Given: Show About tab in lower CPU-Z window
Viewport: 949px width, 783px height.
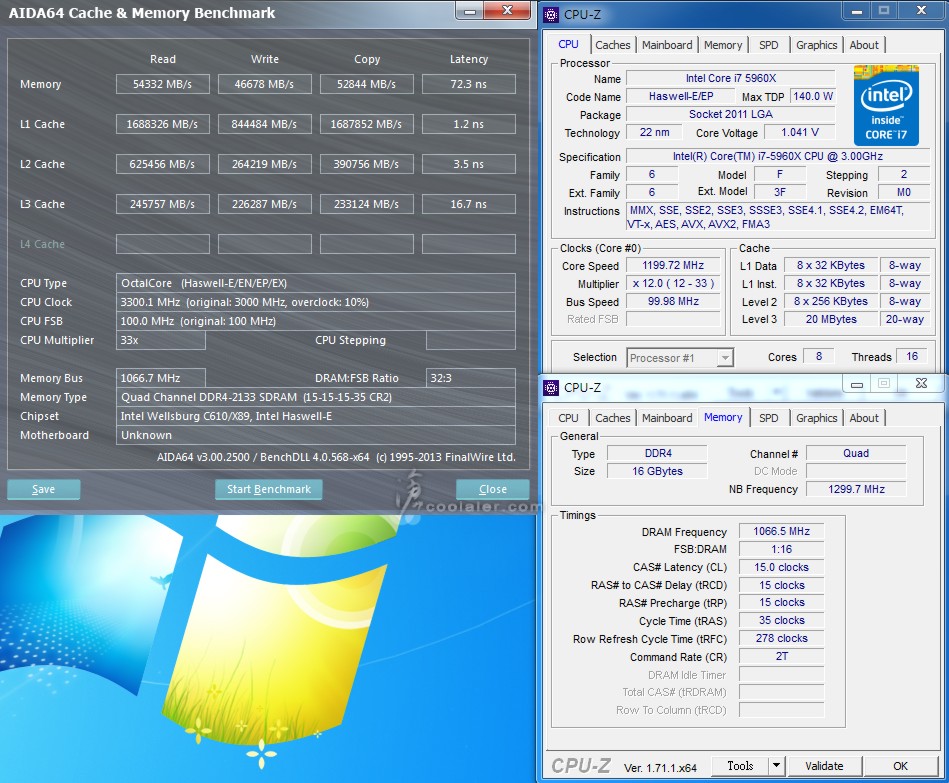Looking at the screenshot, I should click(x=864, y=418).
